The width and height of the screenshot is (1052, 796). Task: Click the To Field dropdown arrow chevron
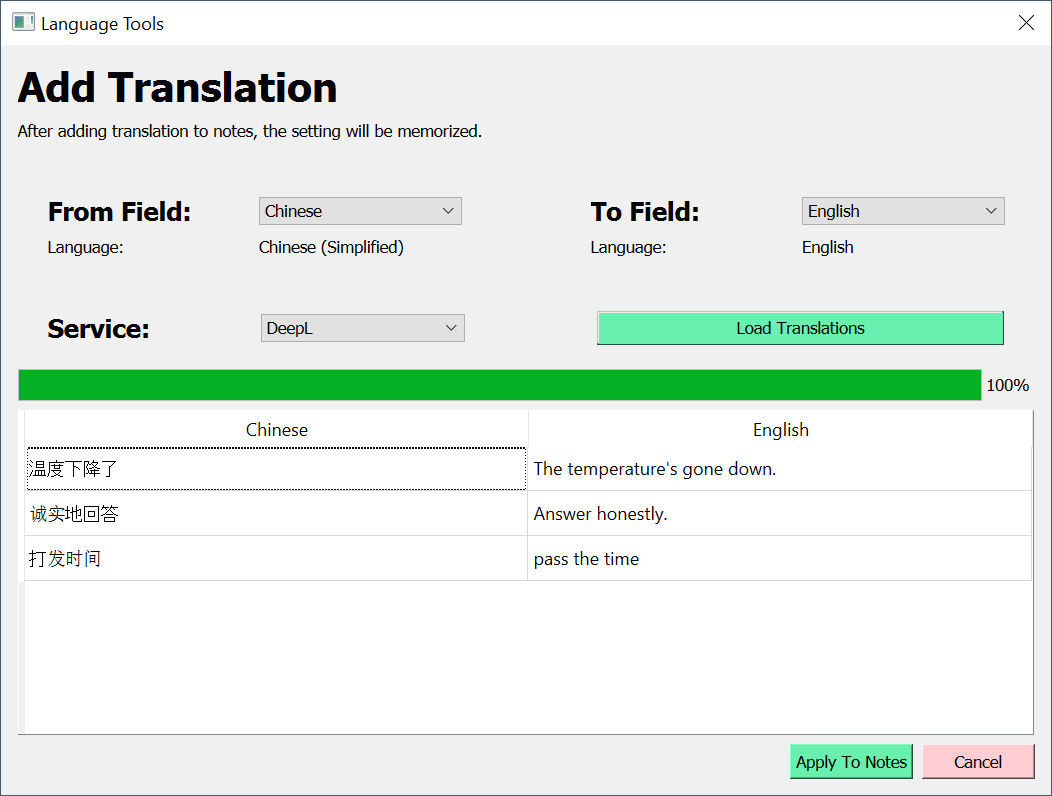[x=991, y=211]
